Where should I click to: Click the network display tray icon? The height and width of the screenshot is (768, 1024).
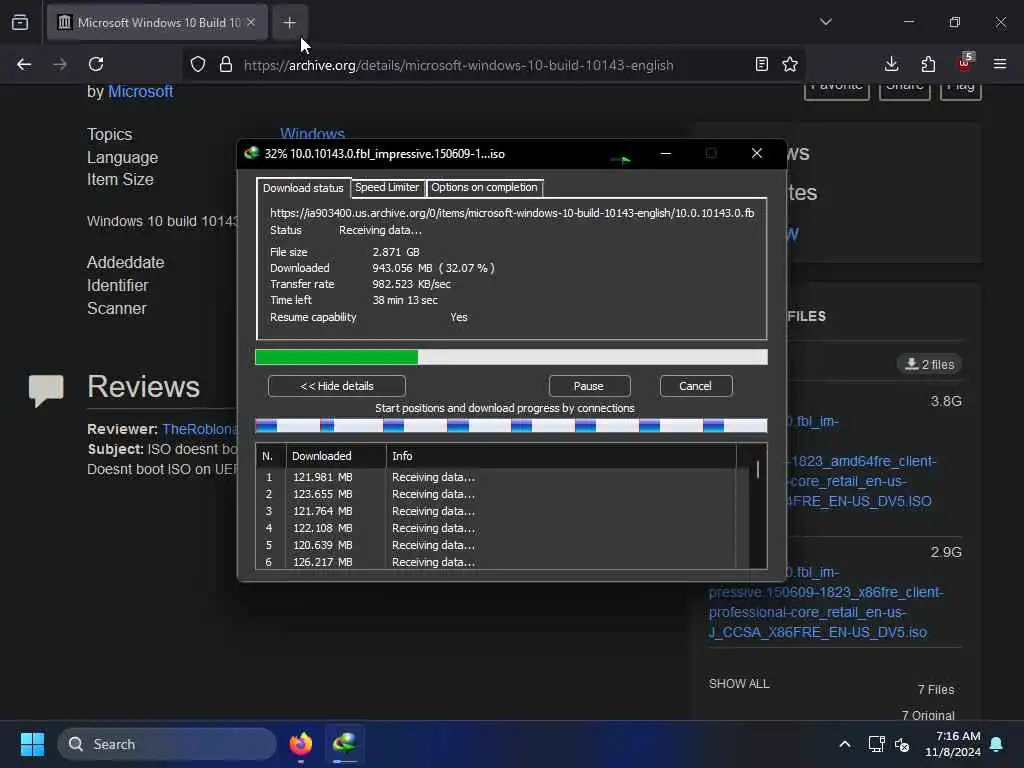[x=876, y=744]
